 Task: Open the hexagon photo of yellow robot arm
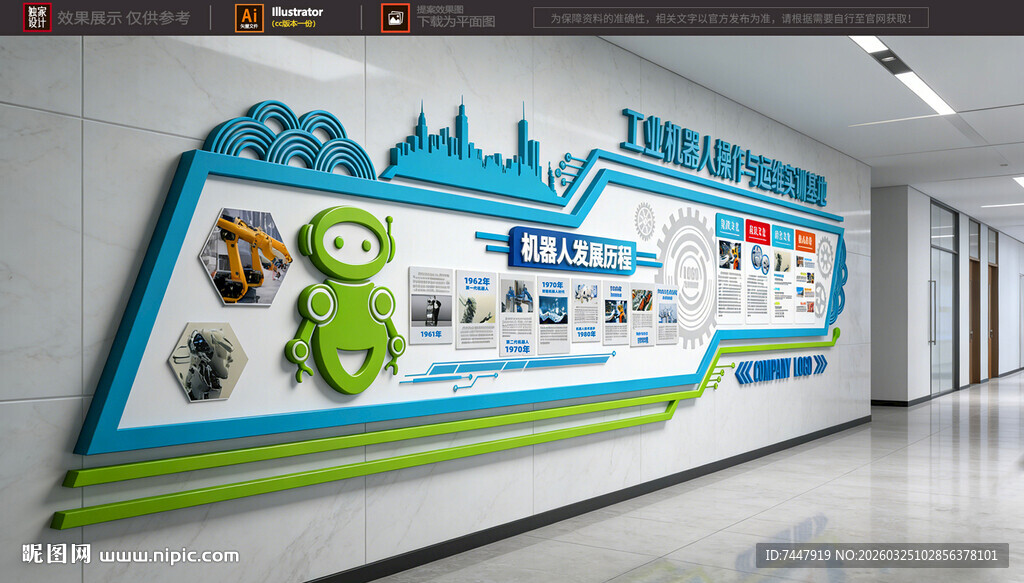coord(246,257)
